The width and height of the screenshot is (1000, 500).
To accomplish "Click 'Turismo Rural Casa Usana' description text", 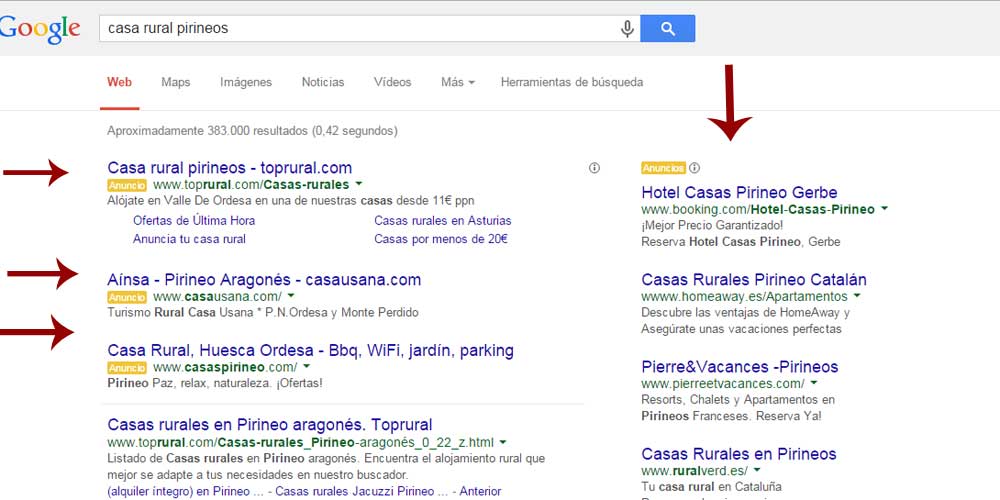I will click(x=263, y=312).
